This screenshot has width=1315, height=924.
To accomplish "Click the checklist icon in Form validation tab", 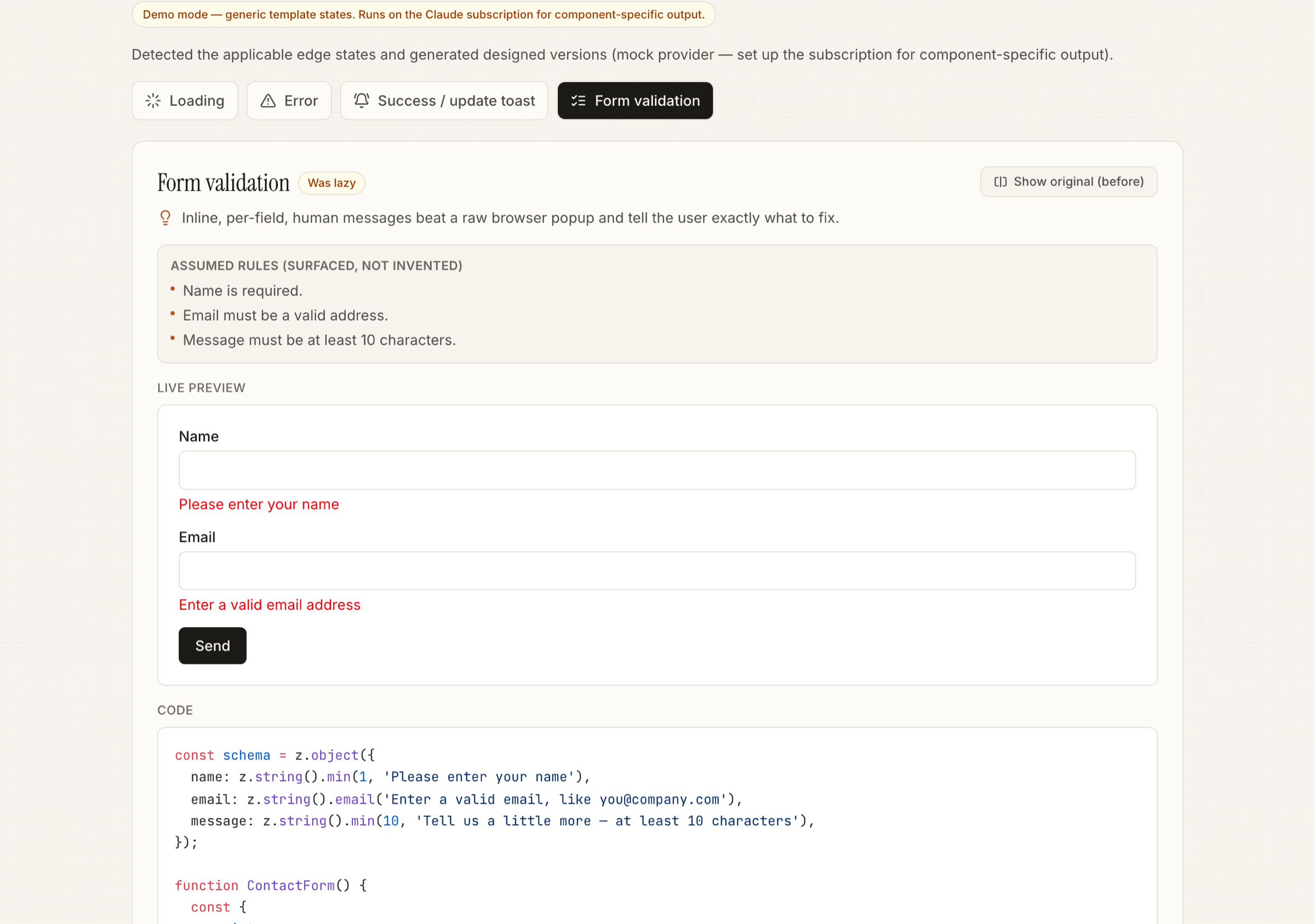I will [x=579, y=101].
